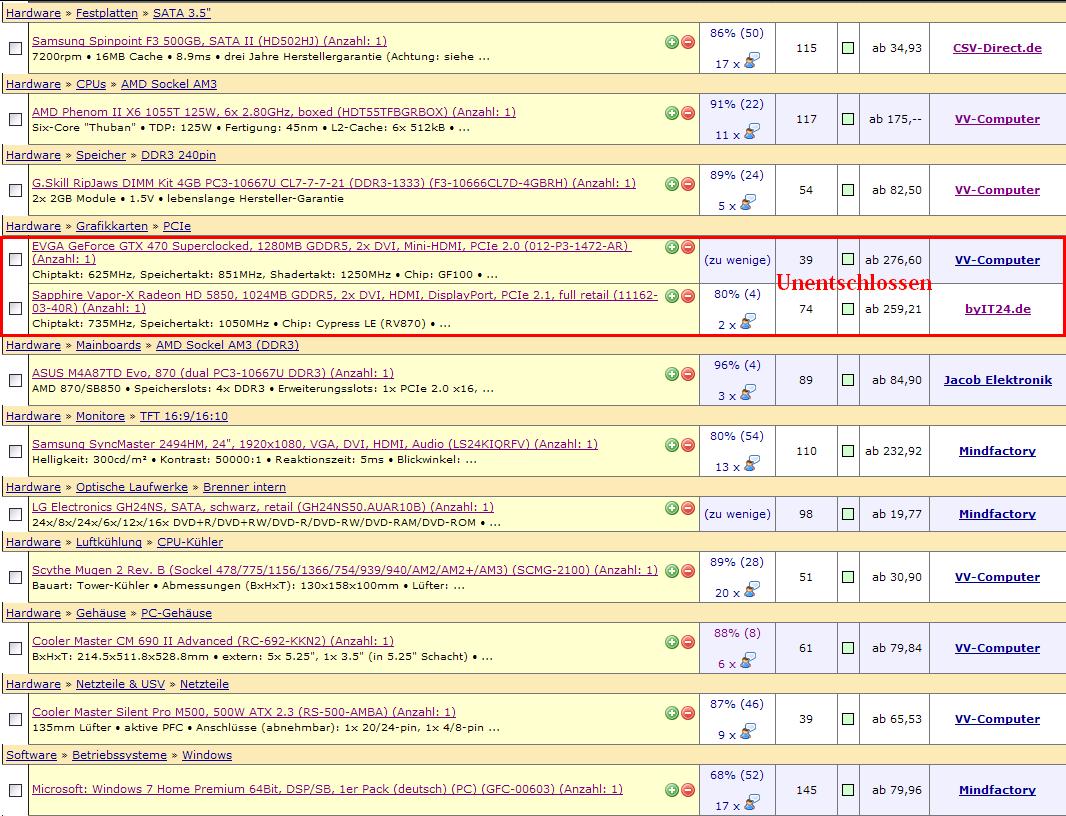Click minus icon for Sapphire Vapor-X Radeon HD 5850
This screenshot has width=1066, height=816.
pyautogui.click(x=687, y=296)
